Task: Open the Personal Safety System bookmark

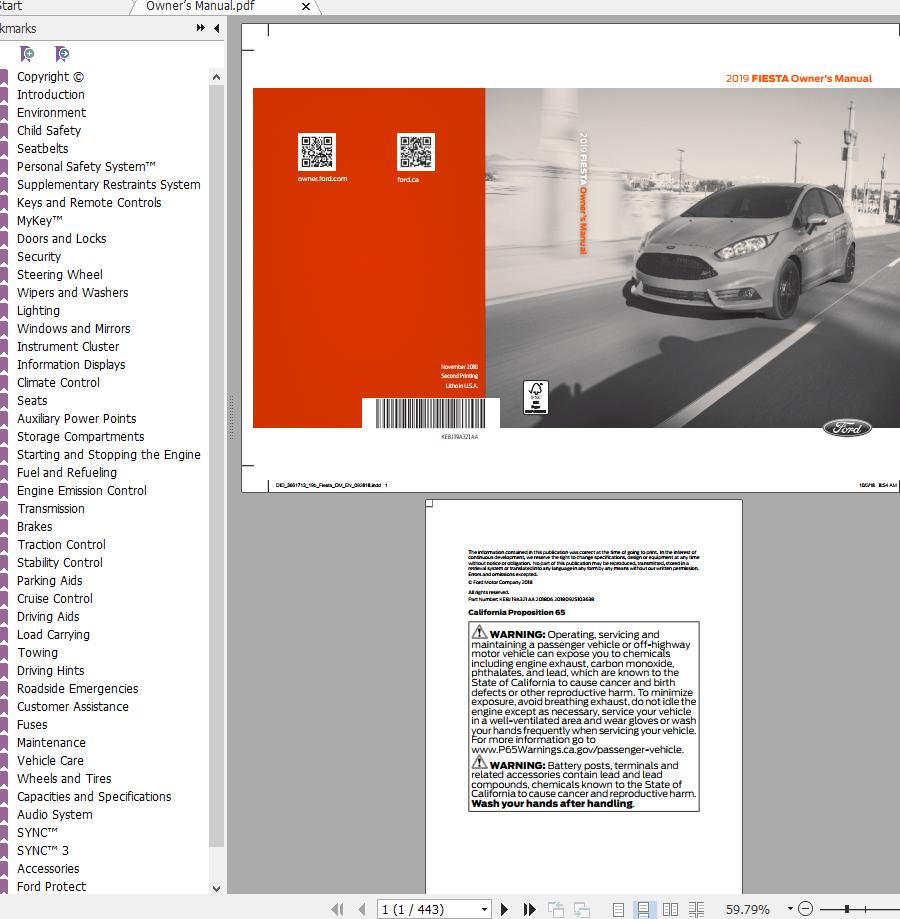Action: (x=87, y=166)
